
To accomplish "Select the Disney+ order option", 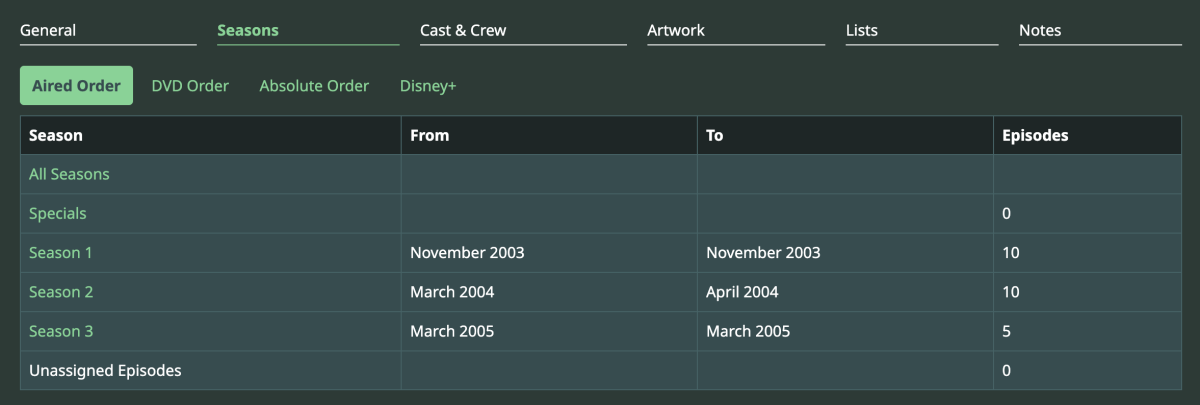I will [428, 86].
